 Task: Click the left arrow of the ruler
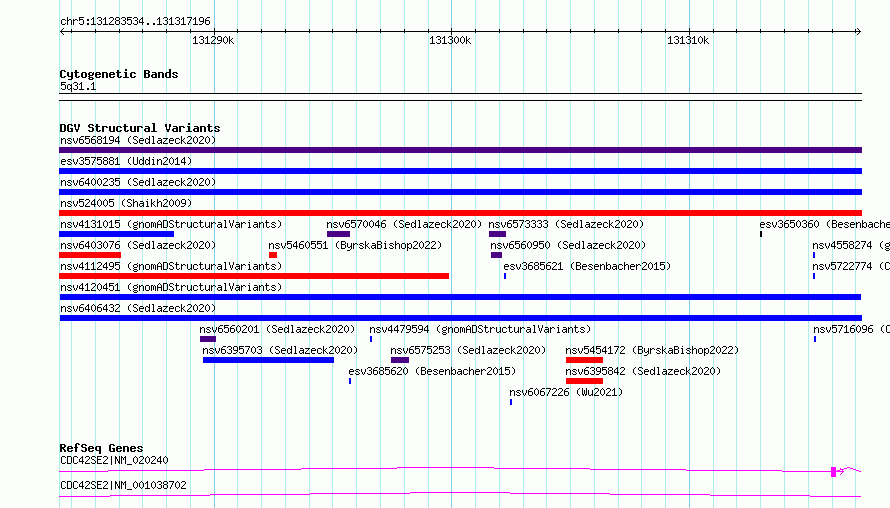(x=62, y=31)
